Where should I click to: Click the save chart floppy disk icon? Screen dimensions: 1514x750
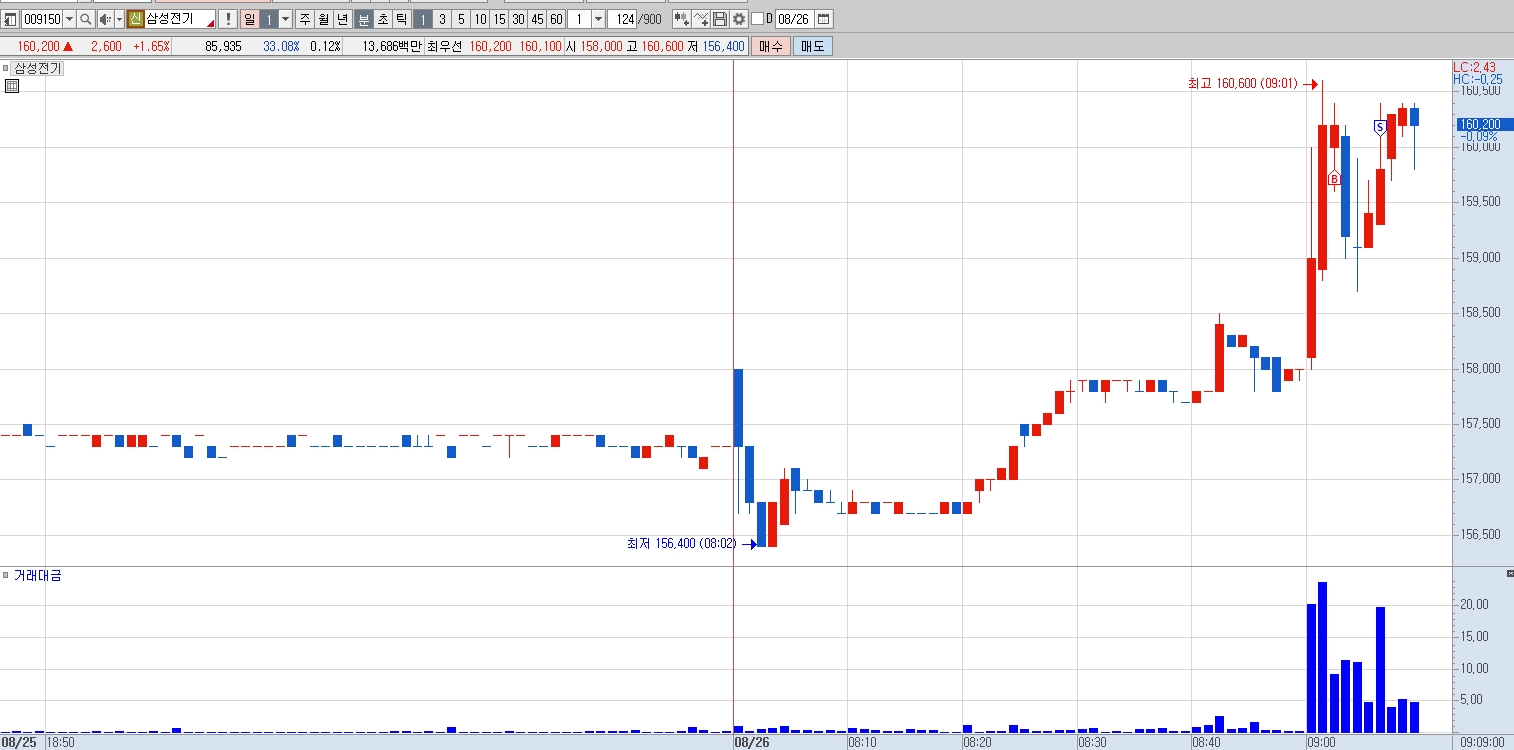719,19
